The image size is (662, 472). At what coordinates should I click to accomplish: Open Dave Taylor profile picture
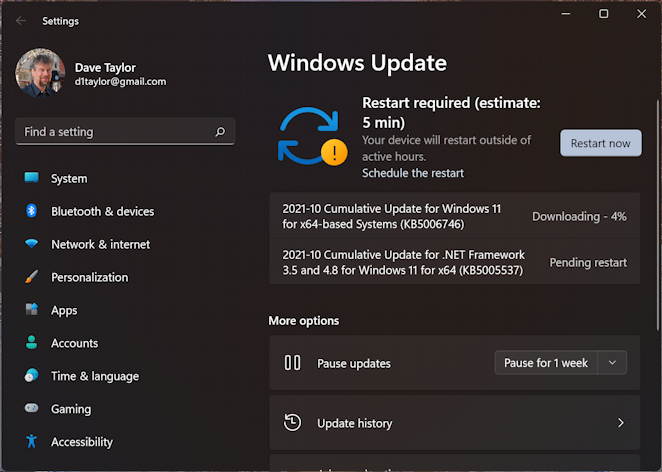pos(41,72)
